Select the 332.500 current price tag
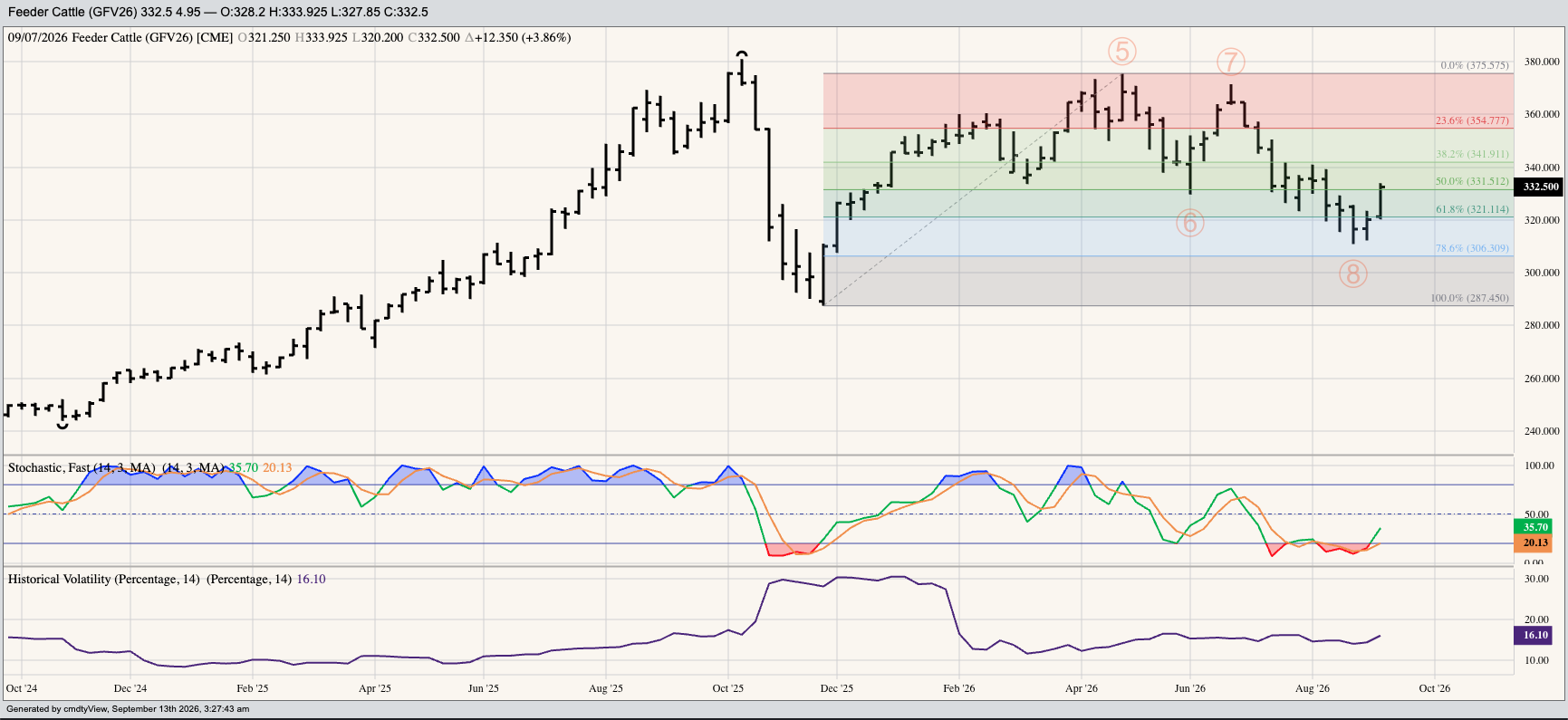The image size is (1568, 720). click(1541, 187)
